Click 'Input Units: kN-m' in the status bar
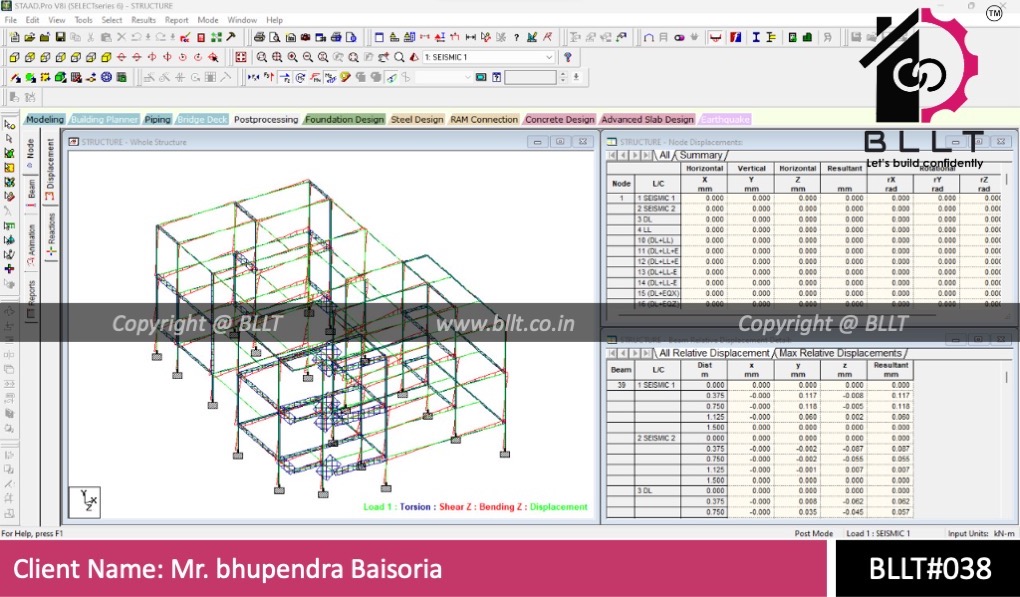The image size is (1020, 597). pyautogui.click(x=981, y=533)
